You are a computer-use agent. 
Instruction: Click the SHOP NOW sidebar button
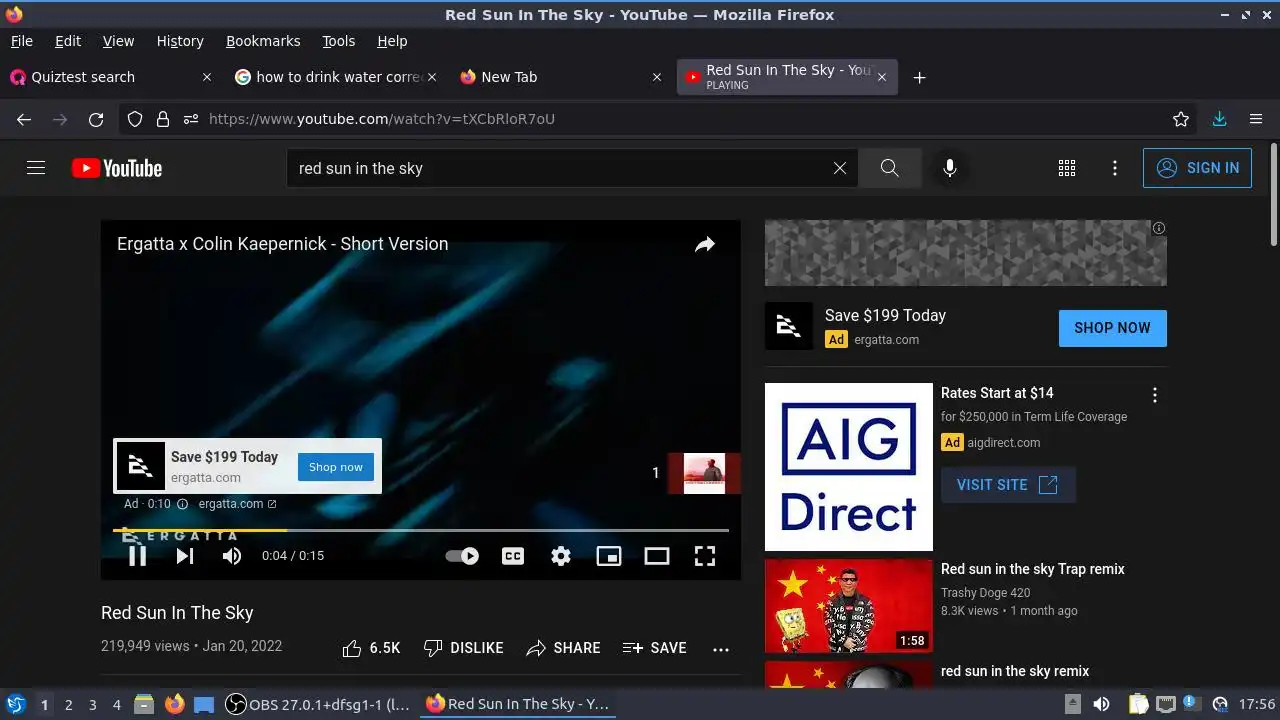pyautogui.click(x=1112, y=328)
